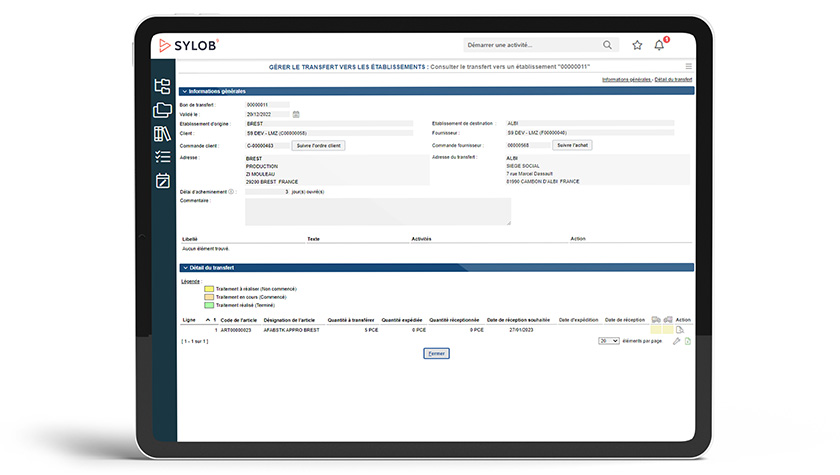Click into the Commentaire text area
The height and width of the screenshot is (475, 840).
coord(377,211)
